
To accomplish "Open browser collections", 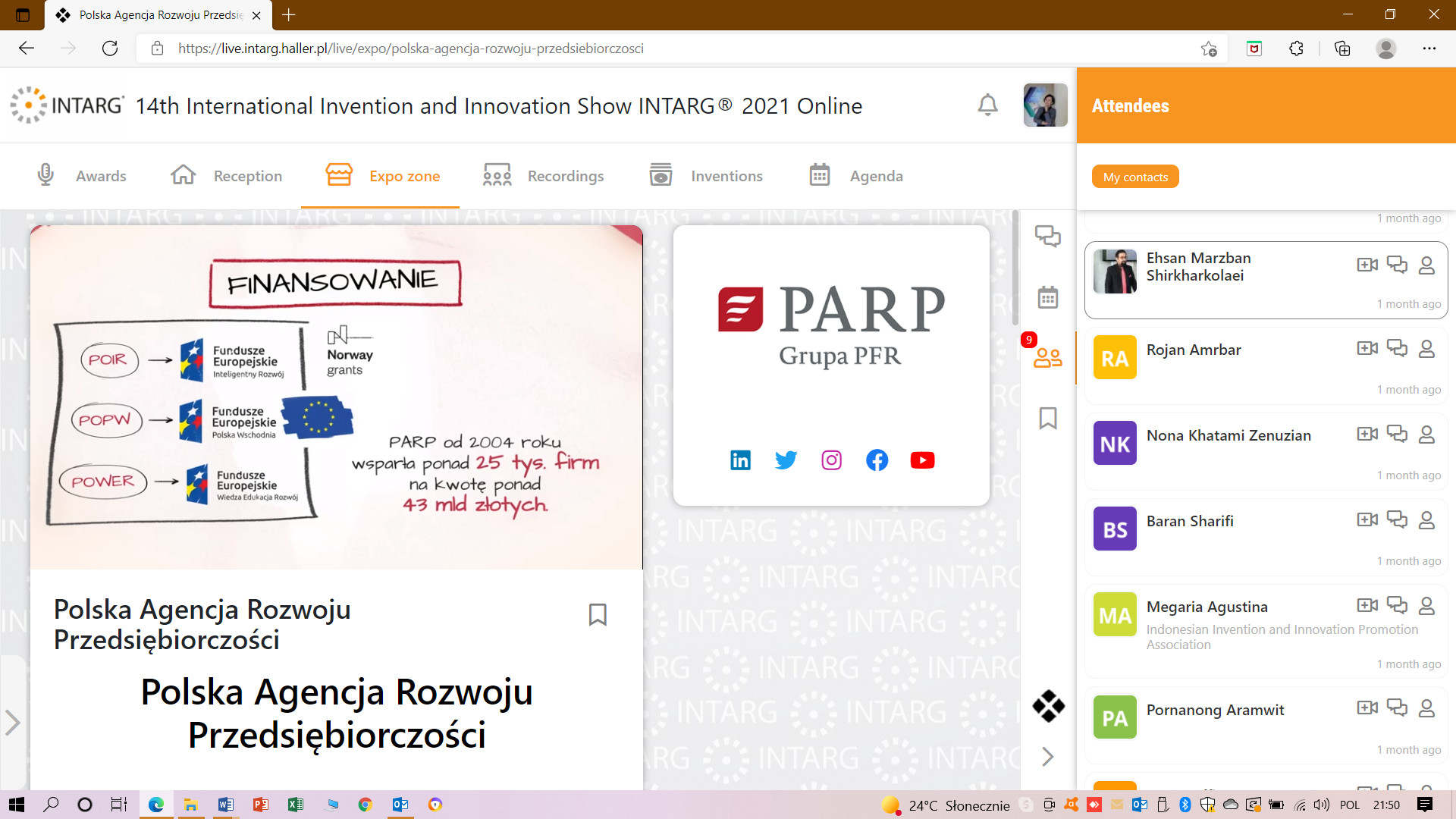I will click(x=1342, y=49).
